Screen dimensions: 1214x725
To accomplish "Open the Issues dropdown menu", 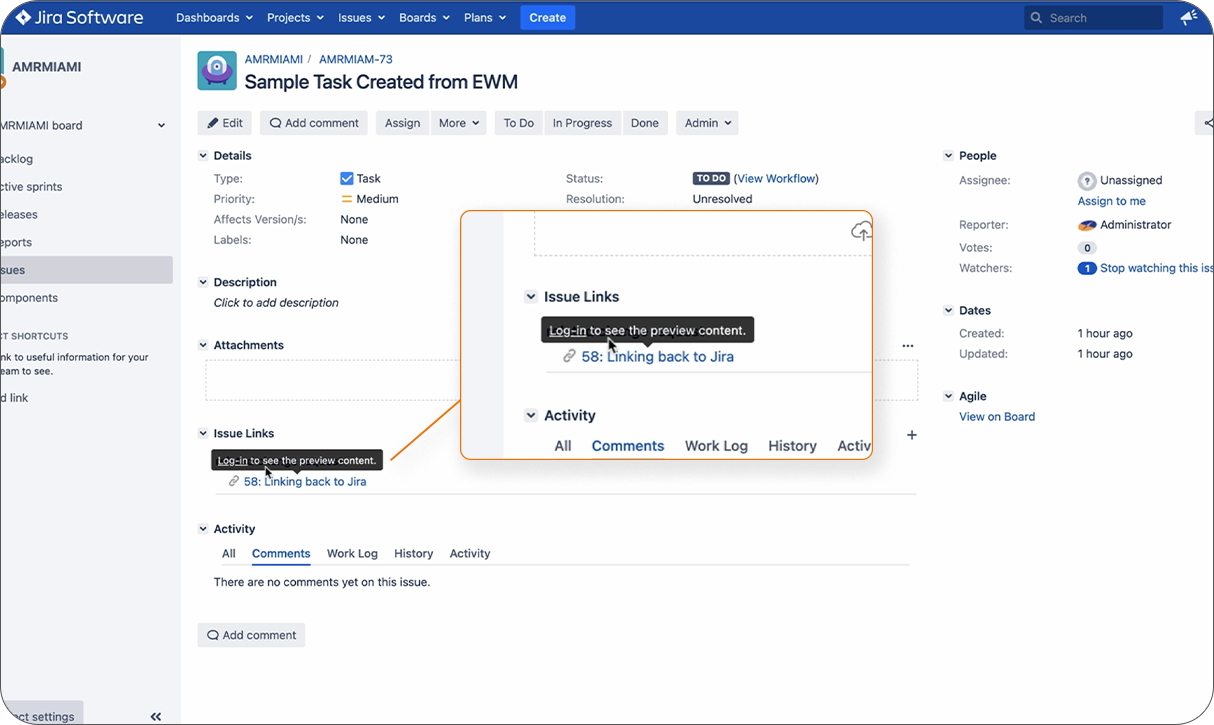I will [361, 17].
